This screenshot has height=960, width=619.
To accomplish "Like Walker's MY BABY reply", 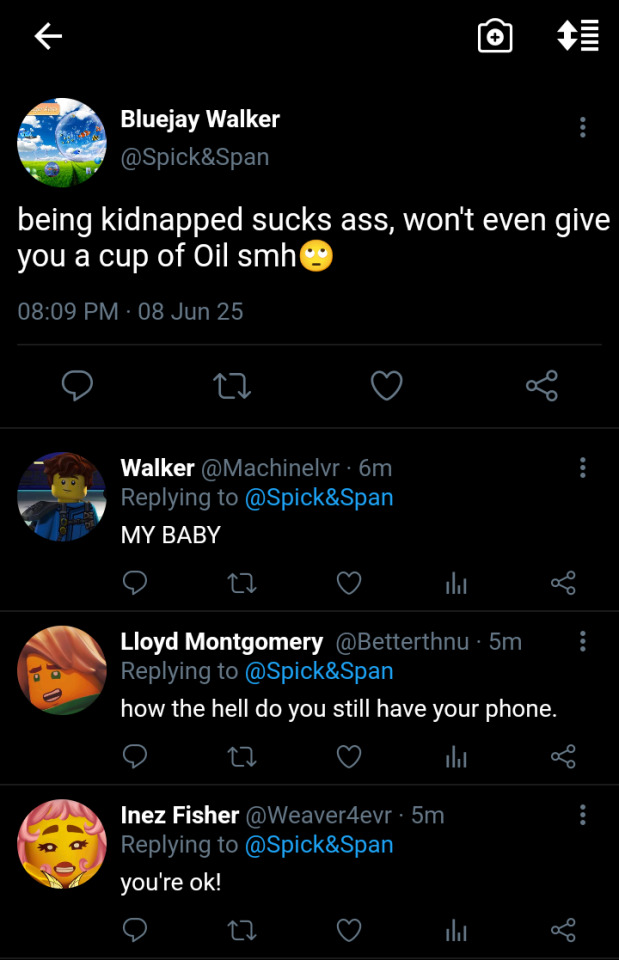I will [x=349, y=583].
